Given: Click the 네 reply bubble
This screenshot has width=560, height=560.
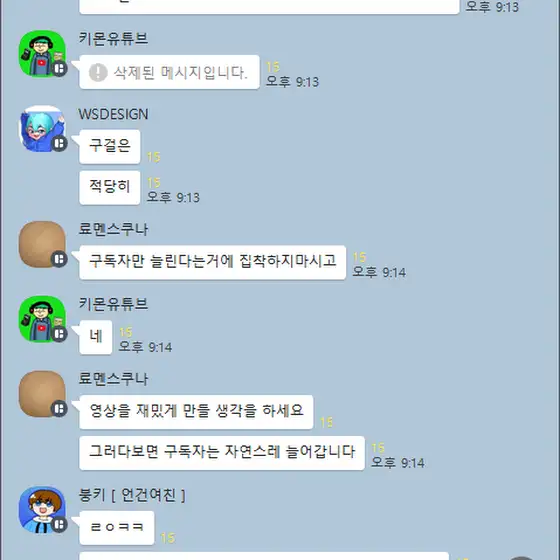Looking at the screenshot, I should point(96,337).
